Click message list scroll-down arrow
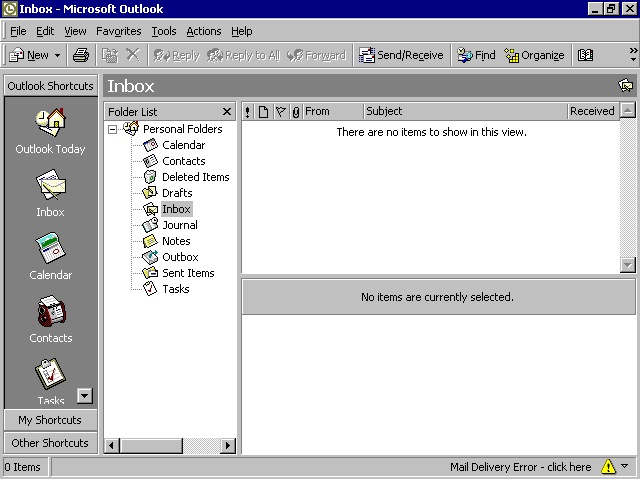 628,265
